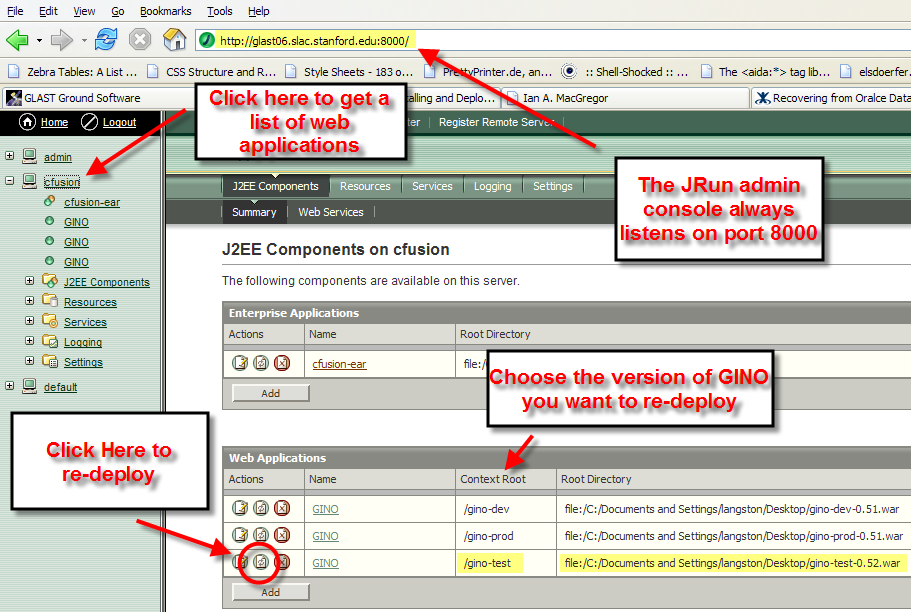The image size is (911, 612).
Task: Click the cfusion link in sidebar tree
Action: pyautogui.click(x=62, y=182)
